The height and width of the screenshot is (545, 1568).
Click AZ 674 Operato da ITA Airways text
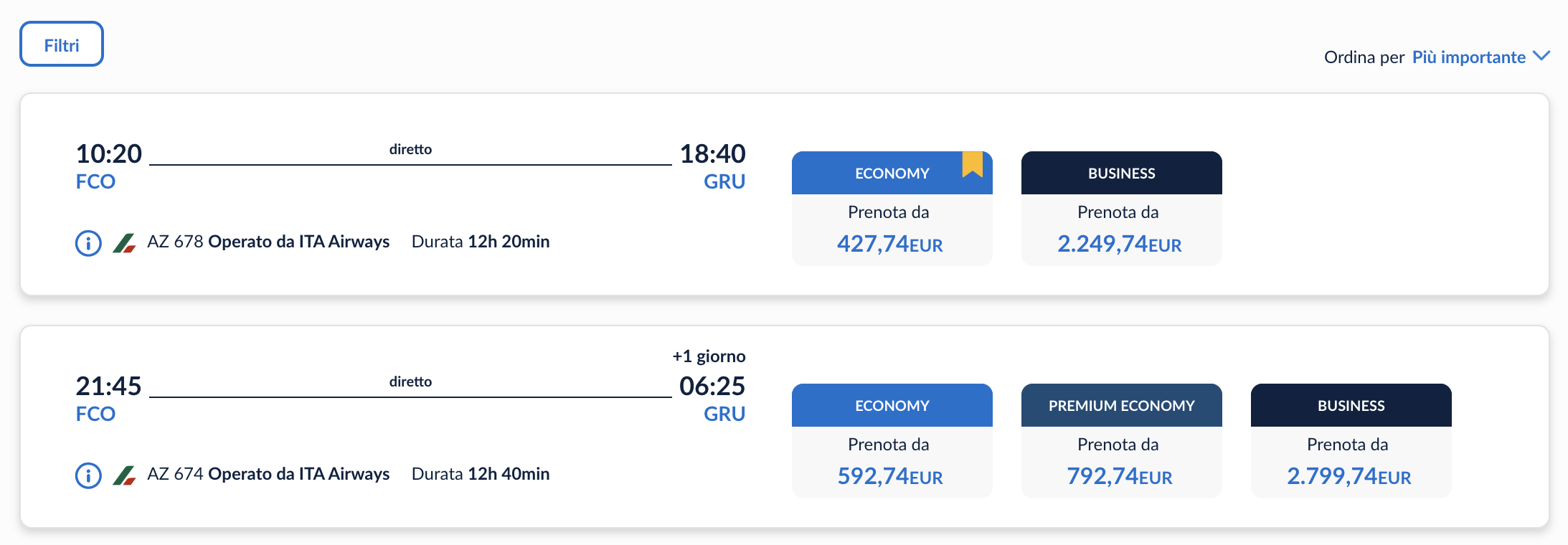coord(268,474)
